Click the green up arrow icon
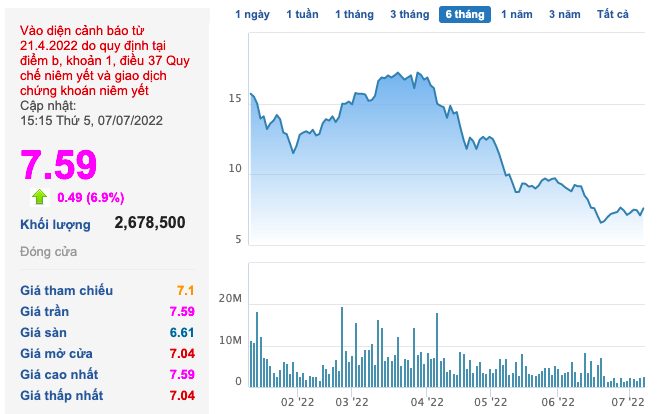Image resolution: width=658 pixels, height=414 pixels. click(40, 196)
